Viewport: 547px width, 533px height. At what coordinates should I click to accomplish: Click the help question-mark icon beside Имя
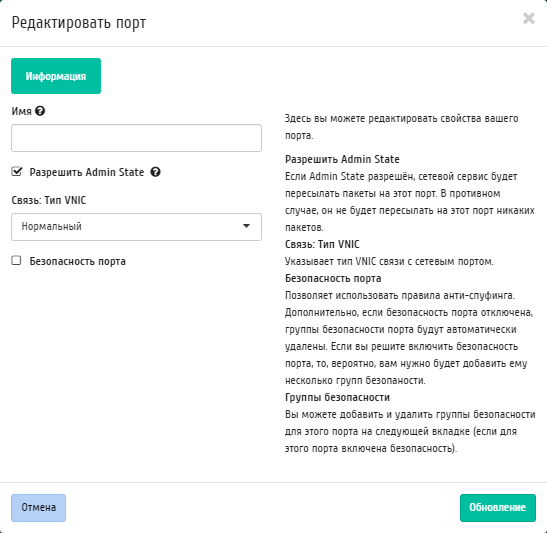pyautogui.click(x=40, y=111)
